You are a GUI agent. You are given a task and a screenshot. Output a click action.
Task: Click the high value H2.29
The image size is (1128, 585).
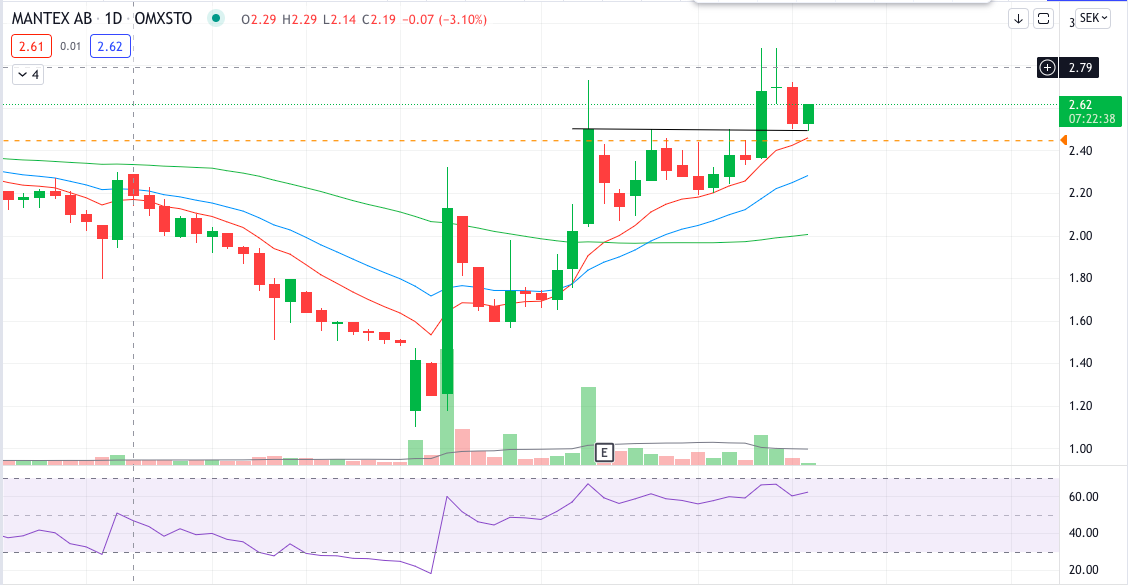[x=299, y=19]
